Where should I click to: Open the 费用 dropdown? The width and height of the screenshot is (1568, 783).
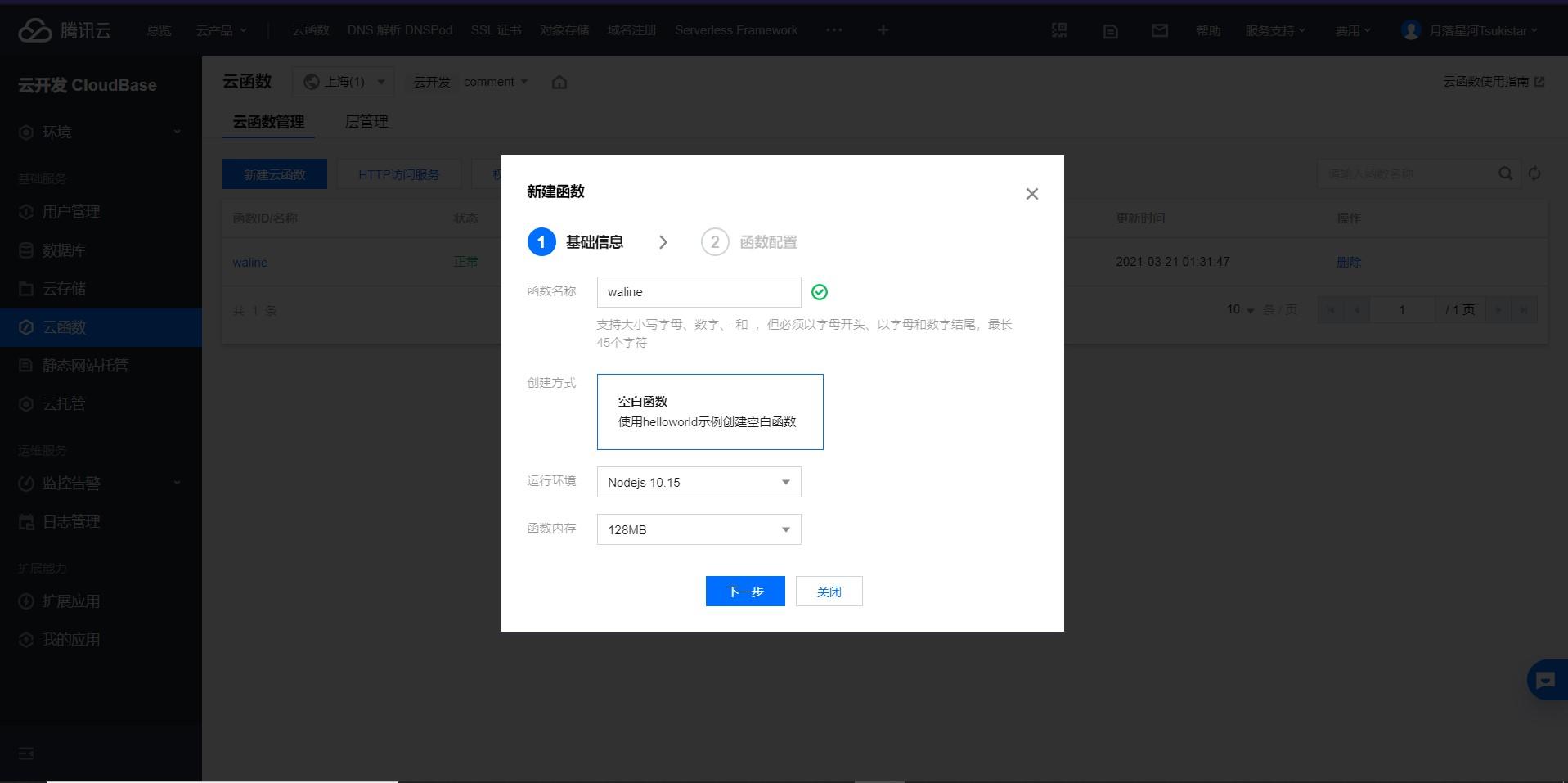tap(1352, 30)
